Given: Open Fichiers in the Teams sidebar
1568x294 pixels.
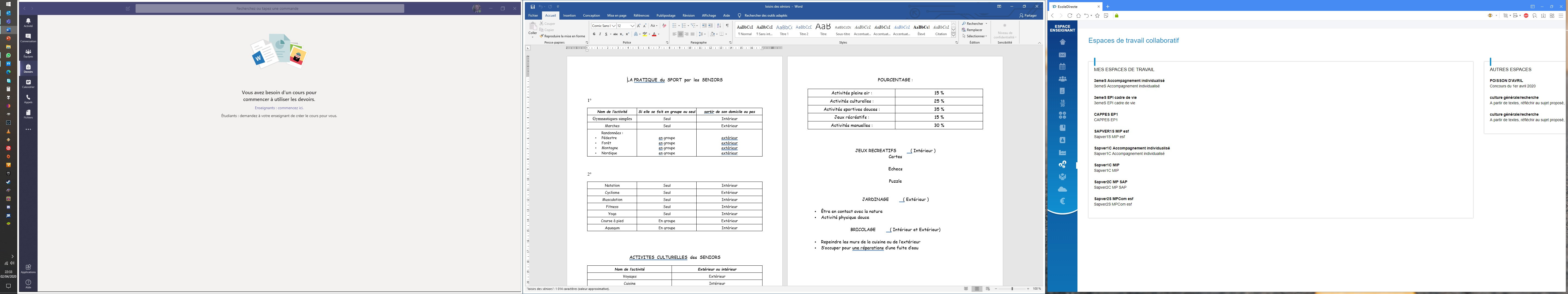Looking at the screenshot, I should 28,114.
